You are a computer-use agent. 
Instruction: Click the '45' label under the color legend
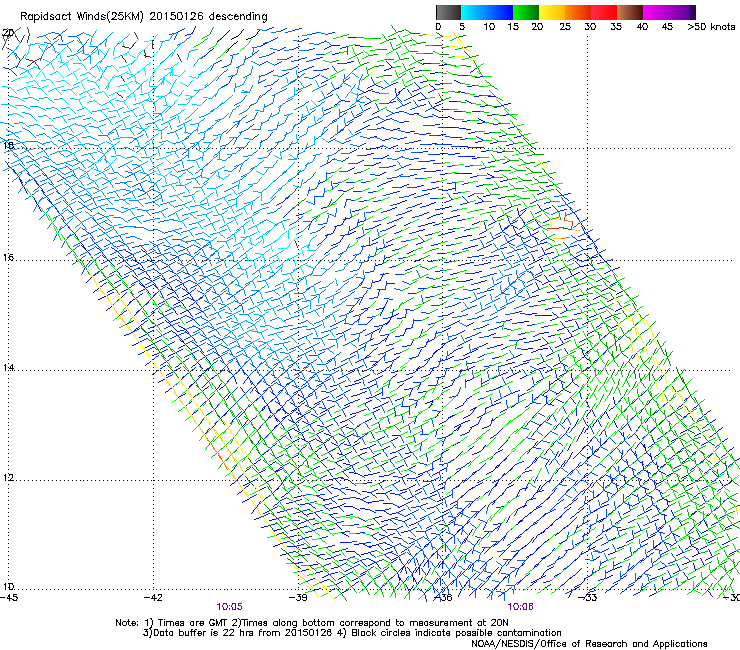tap(667, 27)
